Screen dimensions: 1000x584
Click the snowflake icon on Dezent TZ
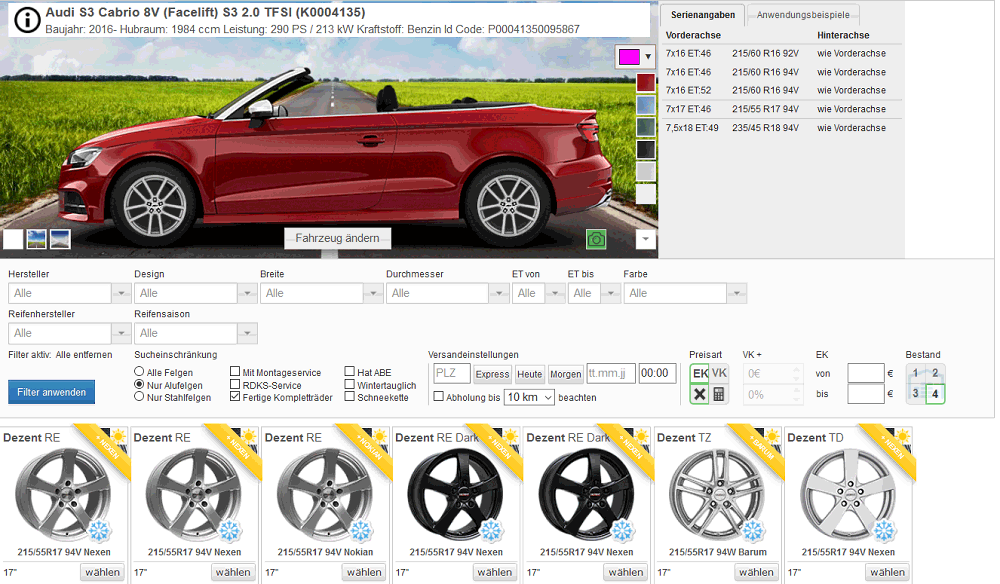753,530
